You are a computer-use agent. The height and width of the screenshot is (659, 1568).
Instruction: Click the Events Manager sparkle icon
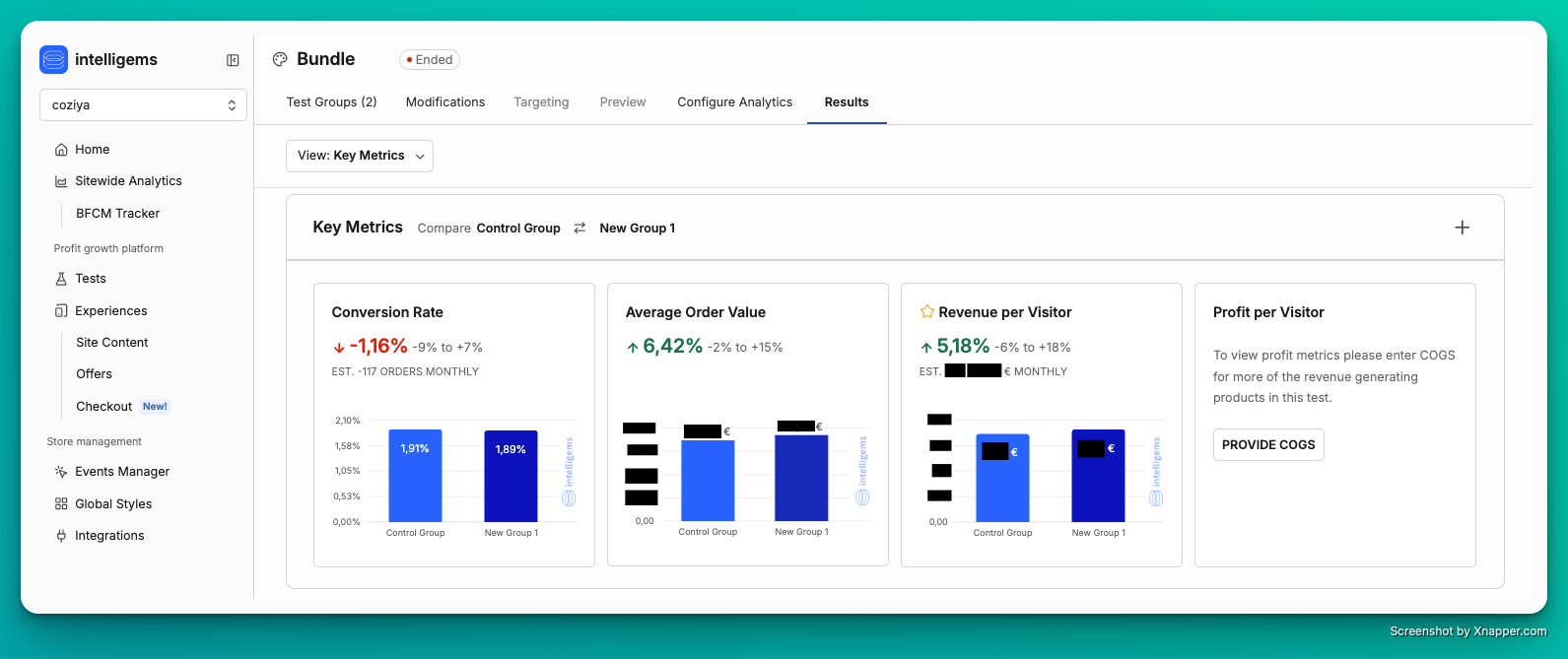61,472
